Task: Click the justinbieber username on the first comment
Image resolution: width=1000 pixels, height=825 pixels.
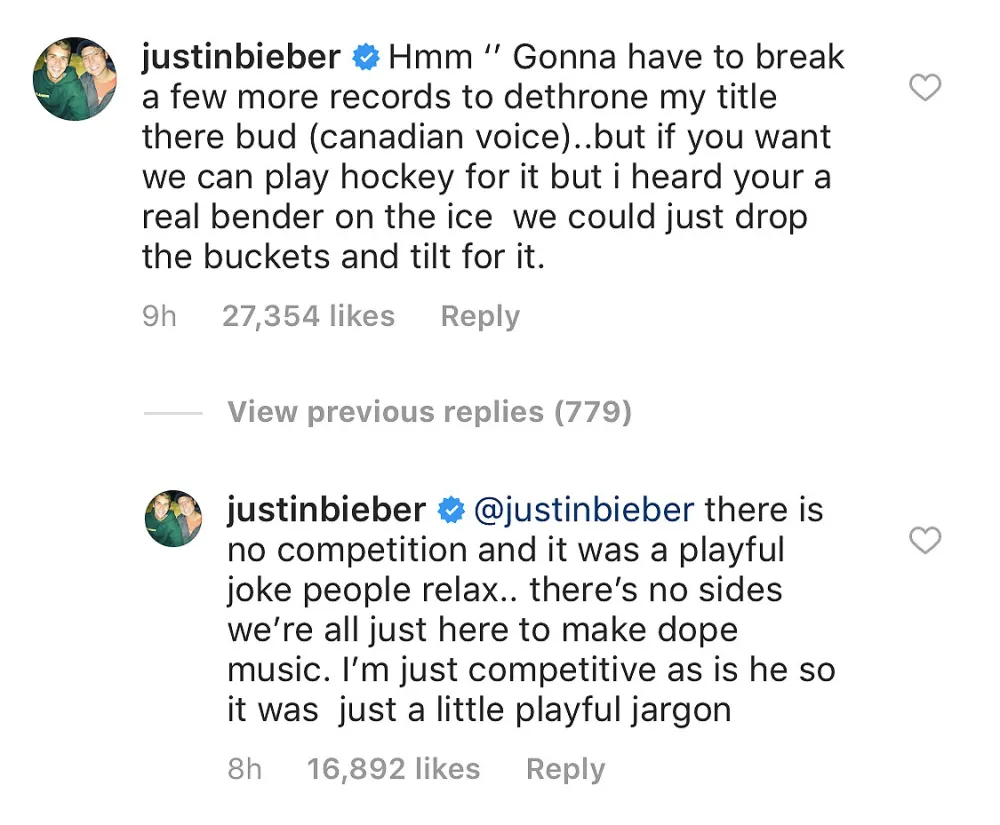Action: click(241, 57)
